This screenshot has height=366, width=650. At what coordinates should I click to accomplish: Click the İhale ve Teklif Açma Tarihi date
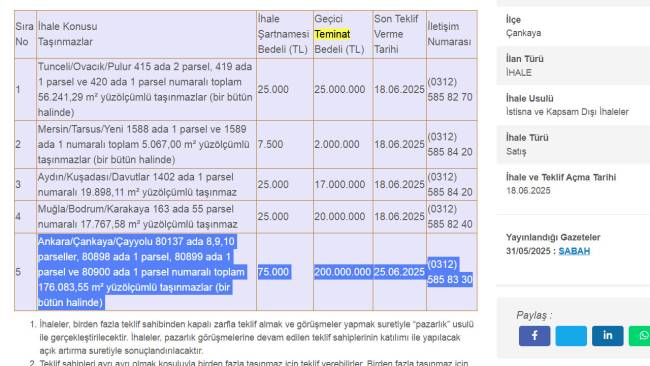[x=528, y=191]
